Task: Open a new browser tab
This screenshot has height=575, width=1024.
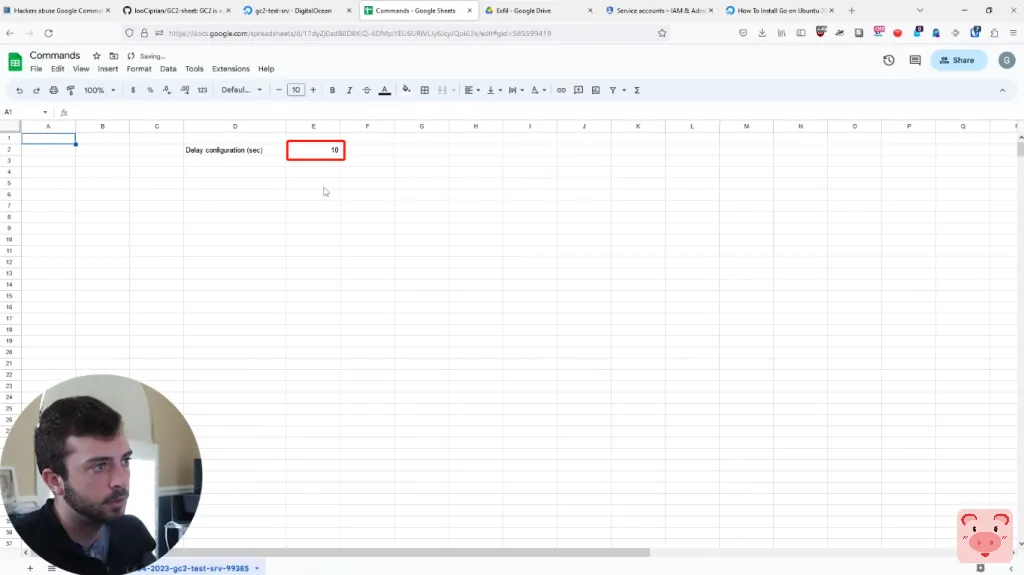Action: 851,10
